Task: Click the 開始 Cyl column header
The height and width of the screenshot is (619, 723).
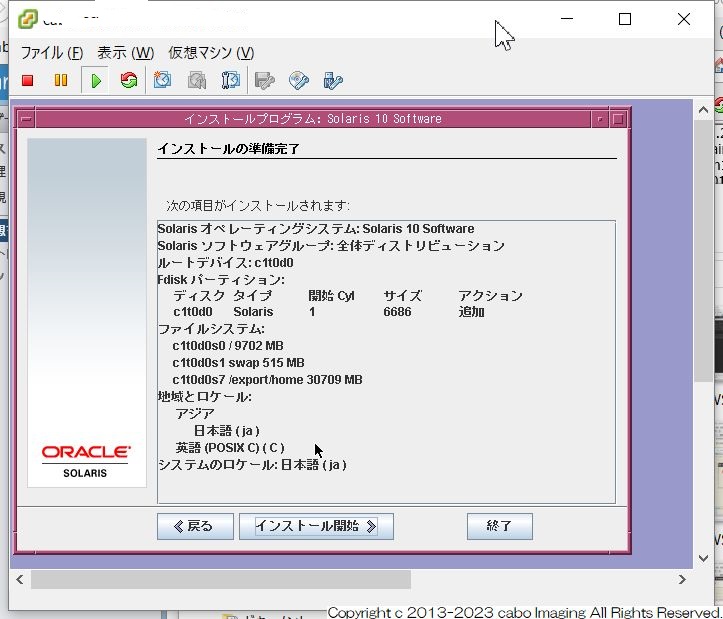Action: (331, 296)
